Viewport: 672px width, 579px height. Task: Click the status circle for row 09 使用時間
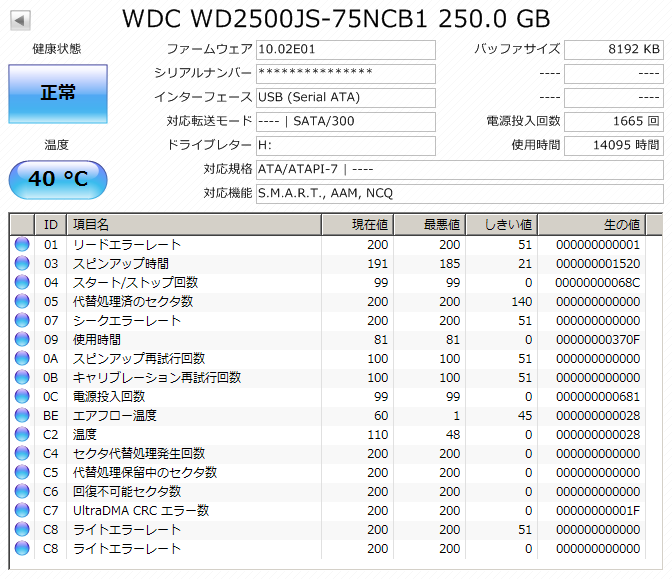click(x=22, y=339)
